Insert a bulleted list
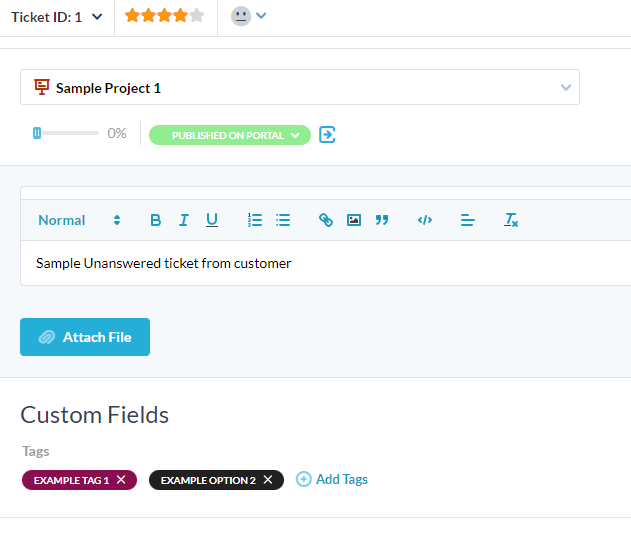Image resolution: width=631 pixels, height=541 pixels. pyautogui.click(x=283, y=220)
